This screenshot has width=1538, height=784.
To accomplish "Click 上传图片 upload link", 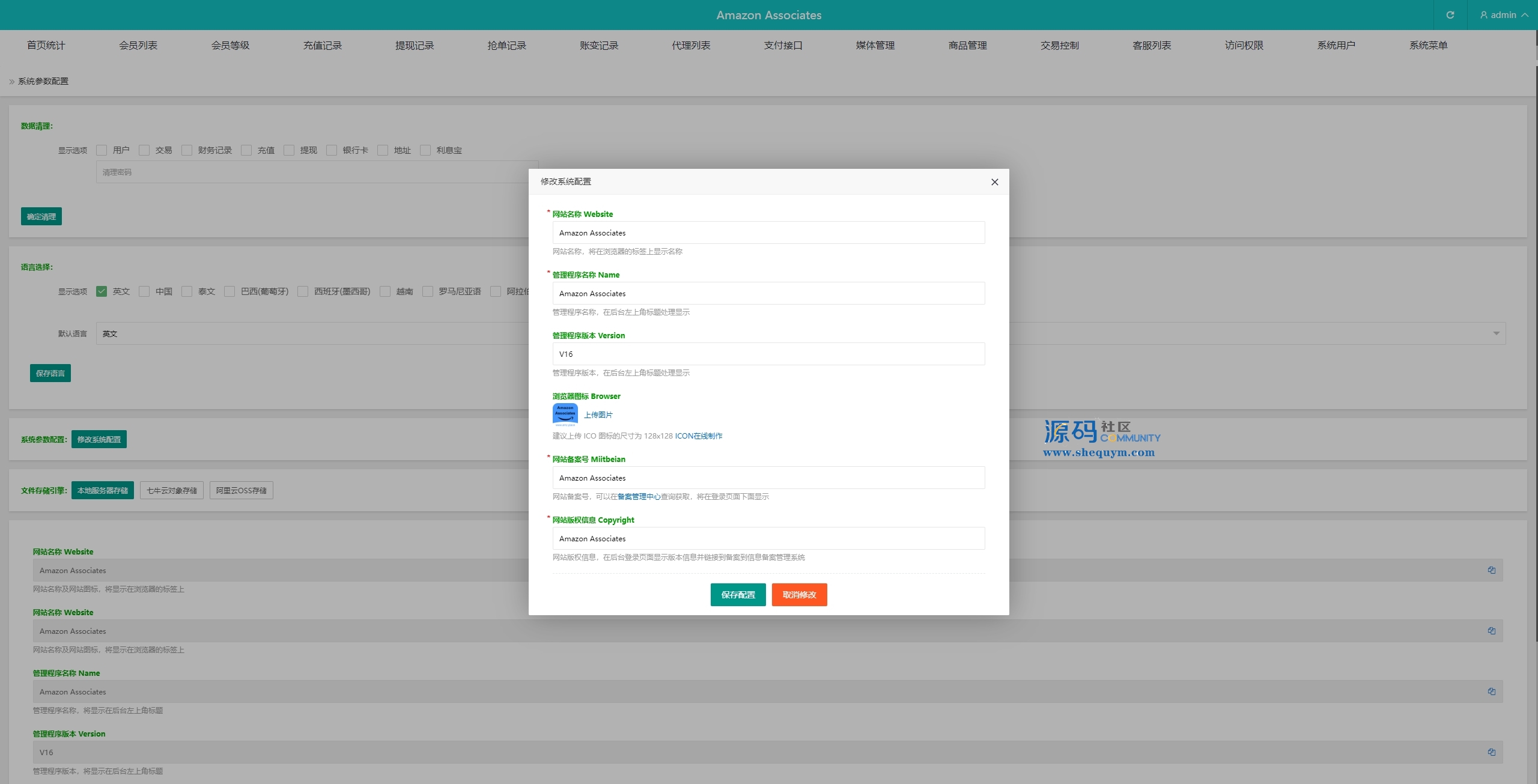I will coord(598,415).
